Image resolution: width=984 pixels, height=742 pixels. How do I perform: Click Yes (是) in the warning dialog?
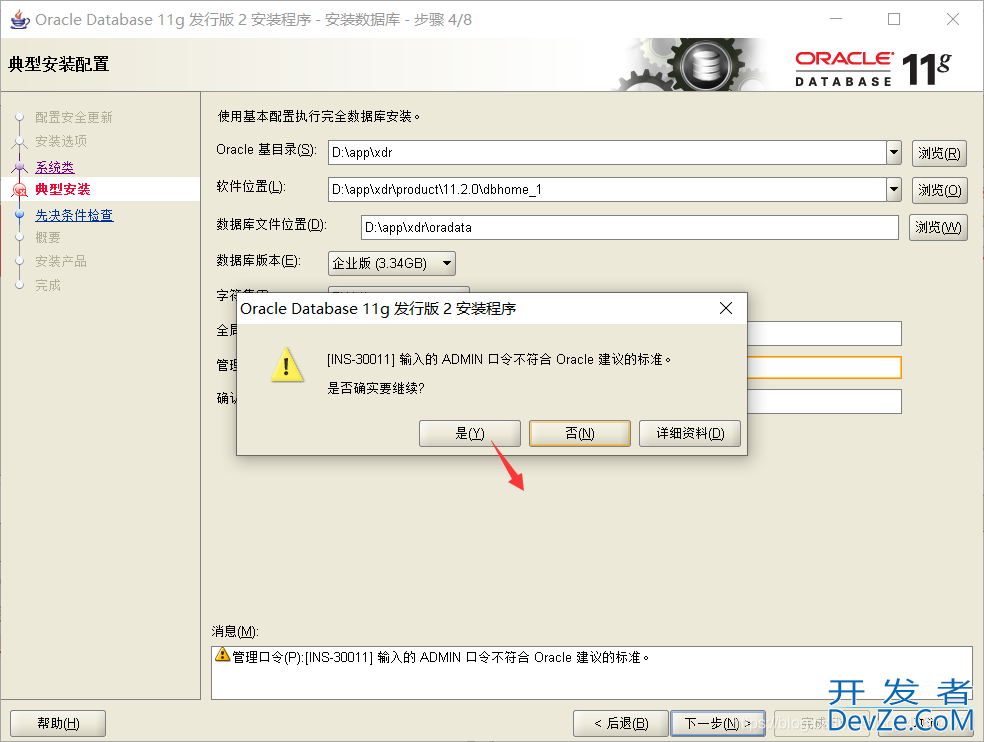coord(469,433)
